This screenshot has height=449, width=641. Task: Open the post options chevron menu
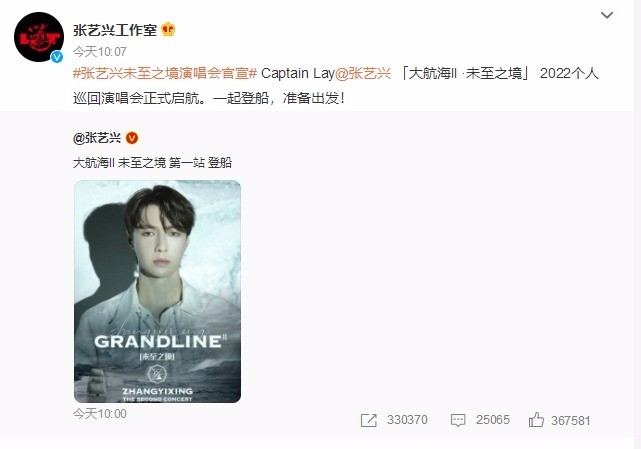click(607, 16)
